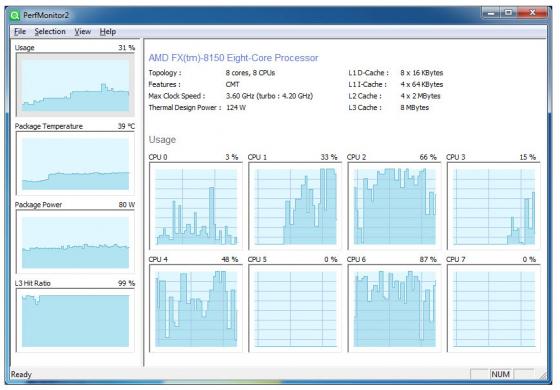Click the 'CMT' features value
Image resolution: width=560 pixels, height=390 pixels.
pos(232,85)
